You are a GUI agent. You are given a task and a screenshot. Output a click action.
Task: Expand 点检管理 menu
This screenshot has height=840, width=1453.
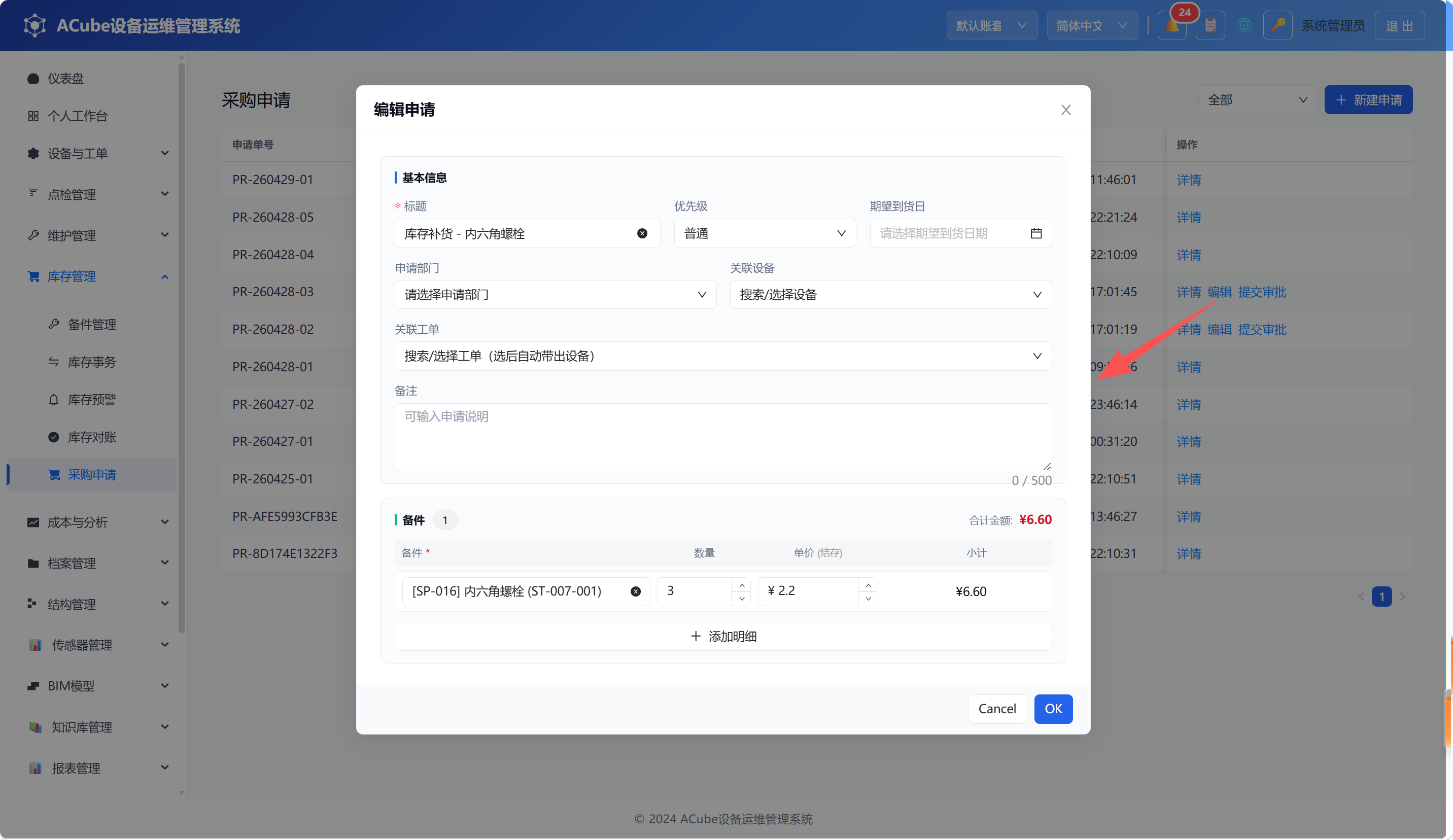click(92, 194)
